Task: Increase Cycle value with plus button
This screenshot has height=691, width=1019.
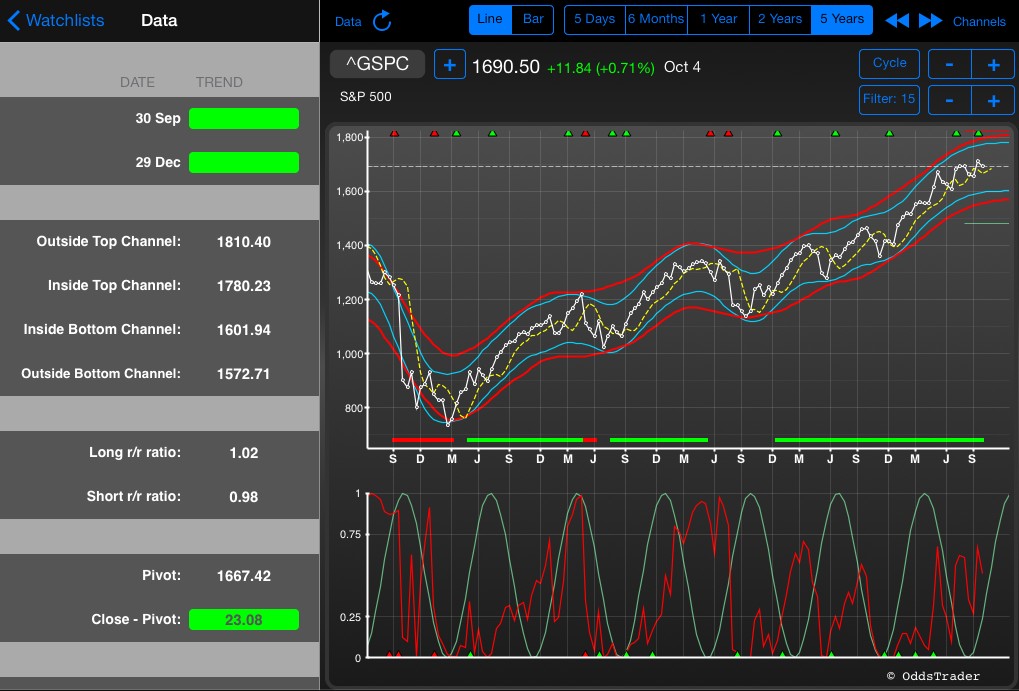Action: point(993,65)
